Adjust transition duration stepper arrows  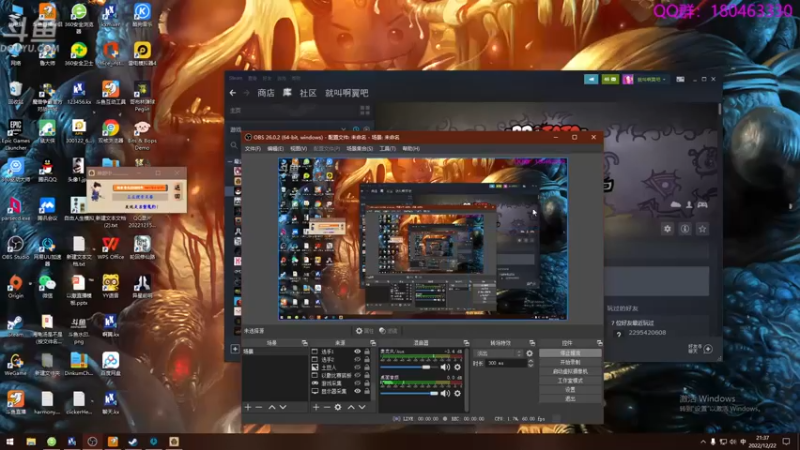pyautogui.click(x=531, y=363)
